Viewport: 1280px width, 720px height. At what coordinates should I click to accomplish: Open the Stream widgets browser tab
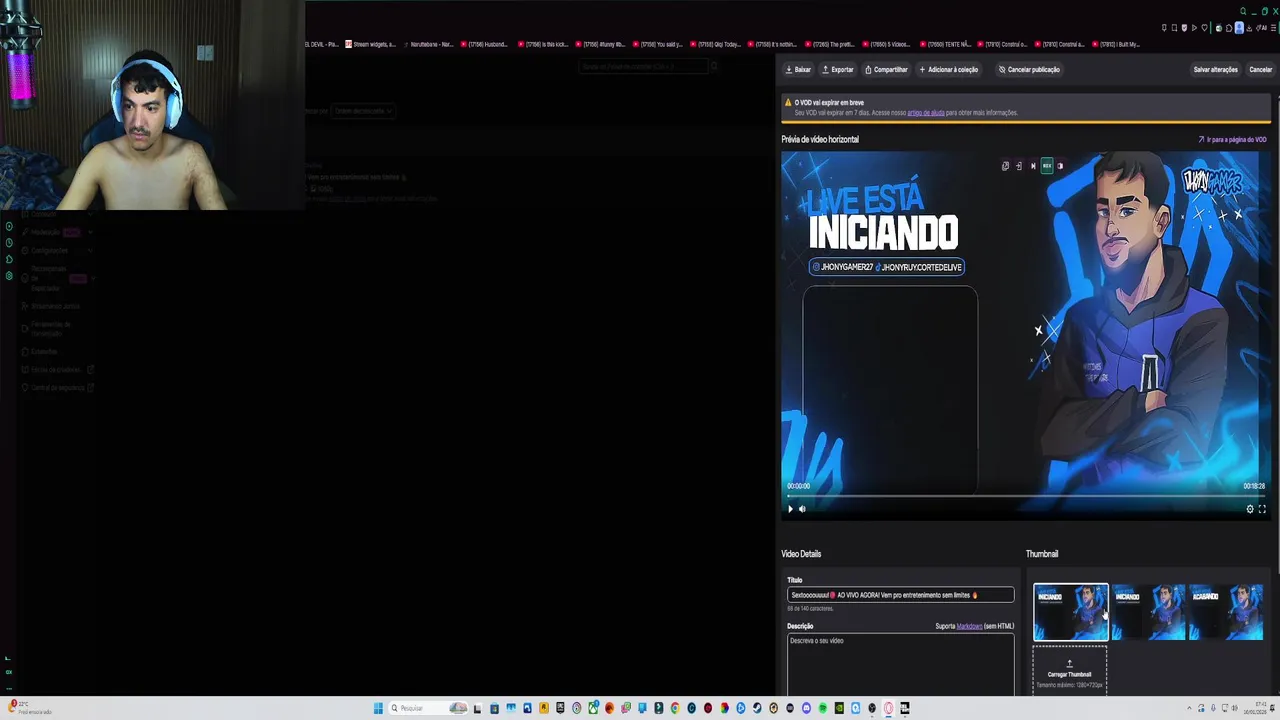click(371, 44)
